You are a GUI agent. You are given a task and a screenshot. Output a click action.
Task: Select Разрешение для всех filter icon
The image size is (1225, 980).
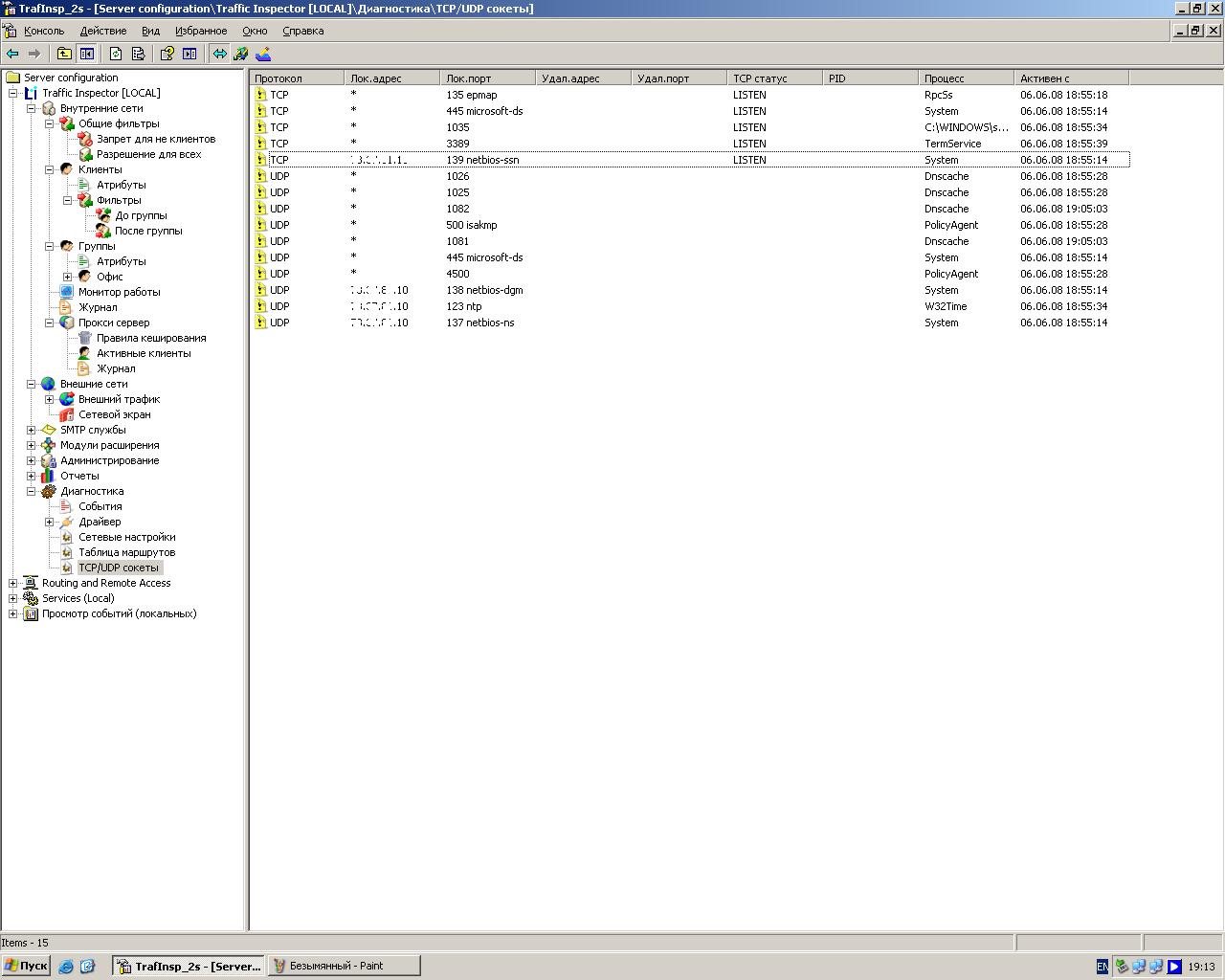[x=85, y=154]
